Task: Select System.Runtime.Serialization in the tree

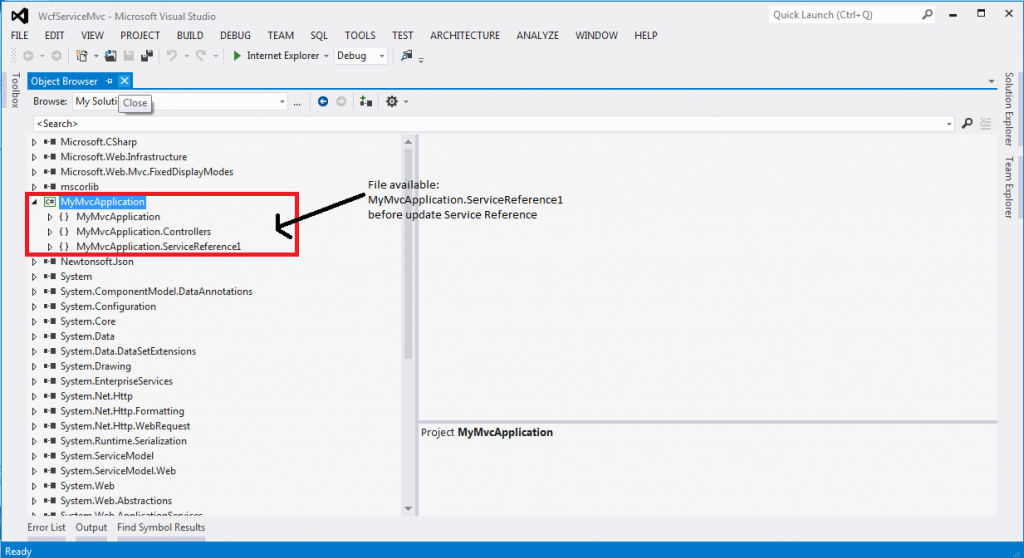Action: point(123,441)
